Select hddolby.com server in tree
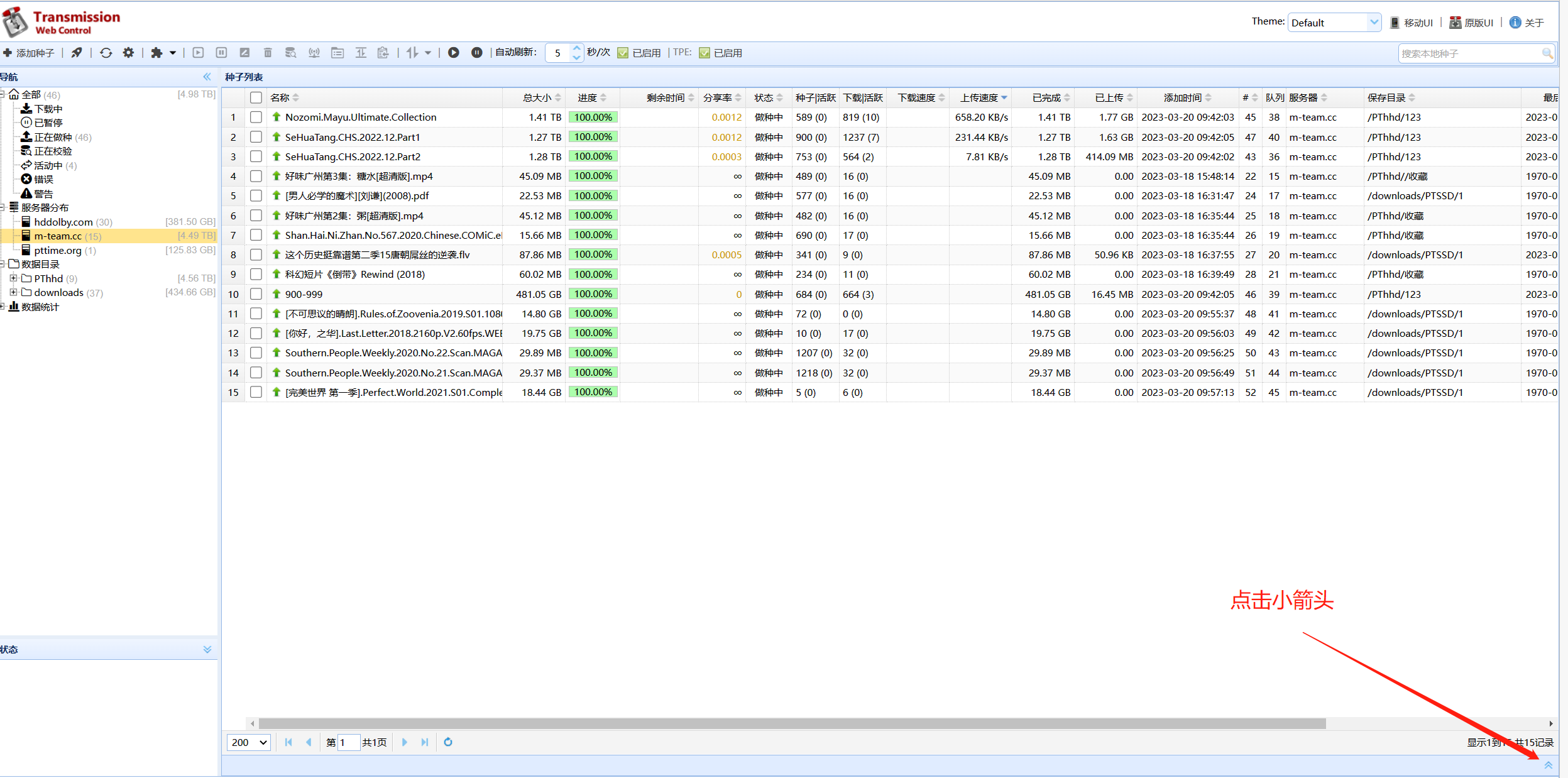This screenshot has height=778, width=1568. [67, 222]
